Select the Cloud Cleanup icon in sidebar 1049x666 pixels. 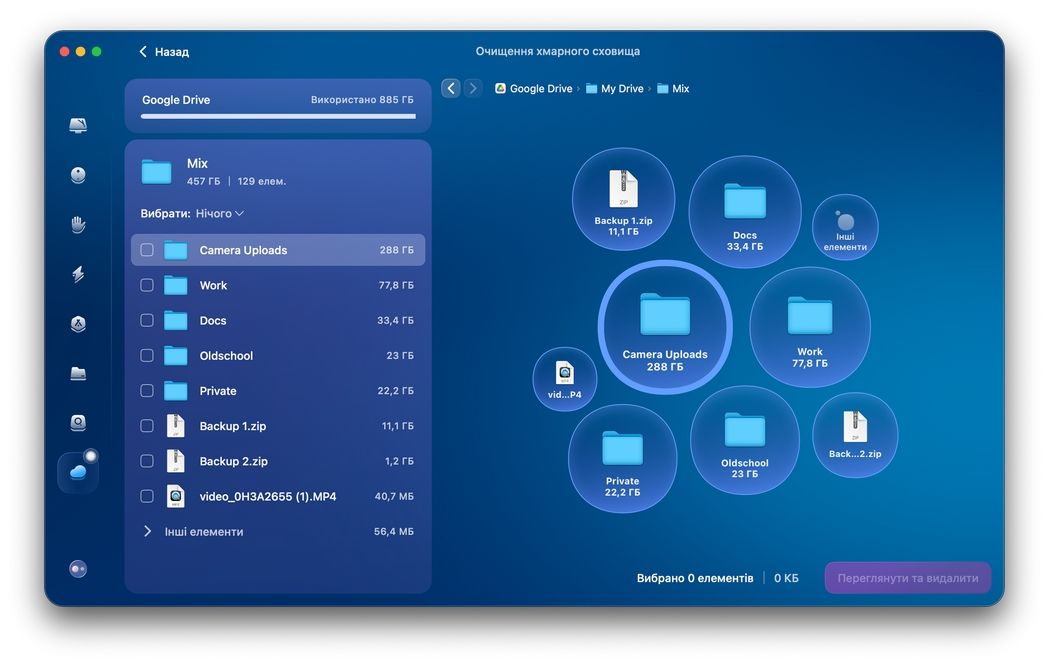(78, 472)
